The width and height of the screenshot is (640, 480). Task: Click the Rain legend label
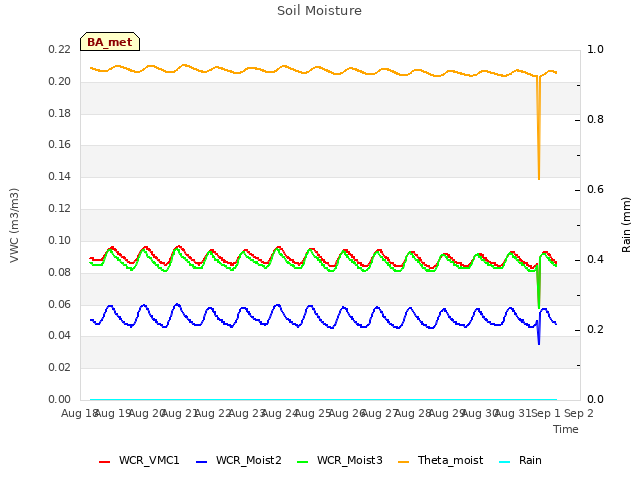[530, 460]
